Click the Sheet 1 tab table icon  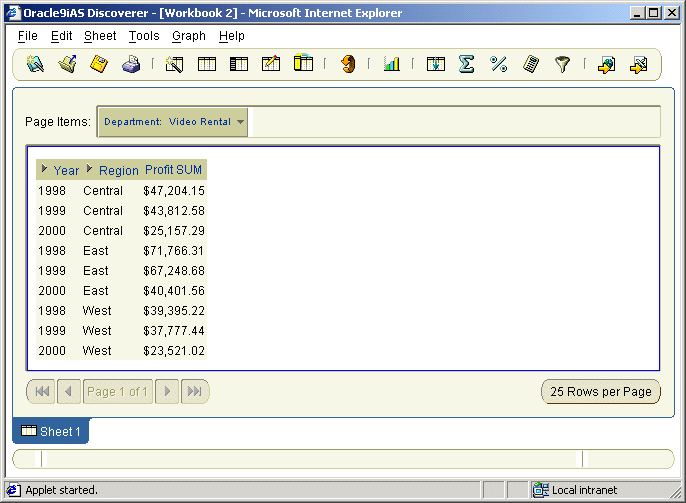pyautogui.click(x=29, y=431)
